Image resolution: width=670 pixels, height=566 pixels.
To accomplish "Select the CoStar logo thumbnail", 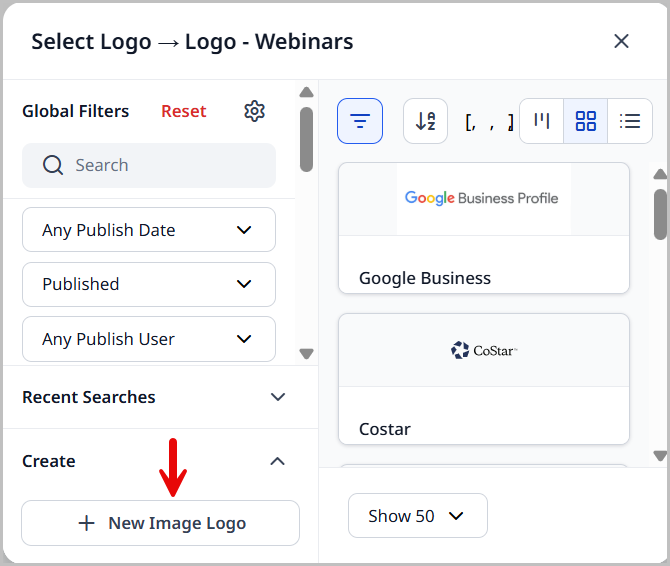I will [484, 350].
